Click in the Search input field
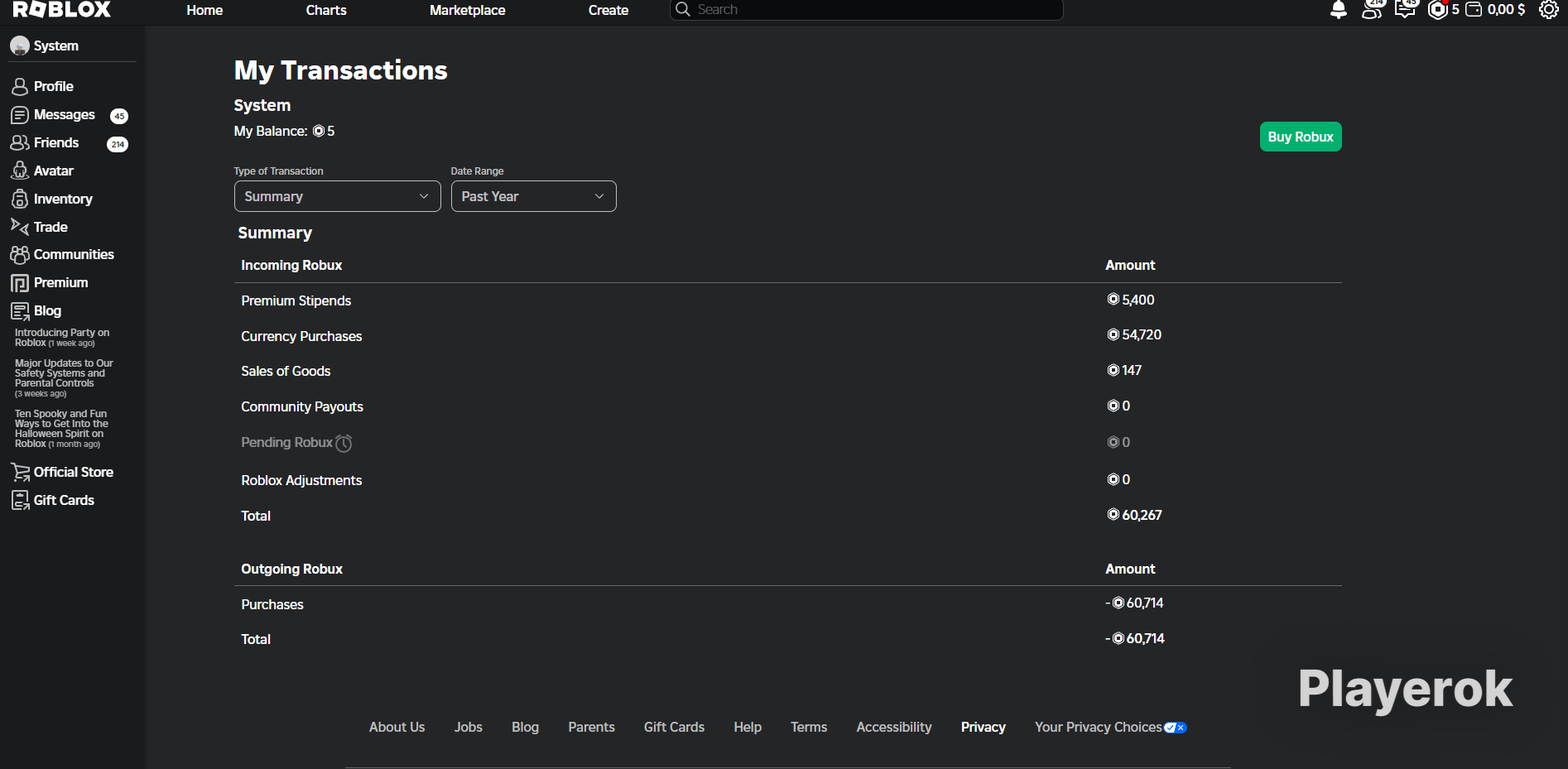This screenshot has width=1568, height=769. pyautogui.click(x=866, y=10)
